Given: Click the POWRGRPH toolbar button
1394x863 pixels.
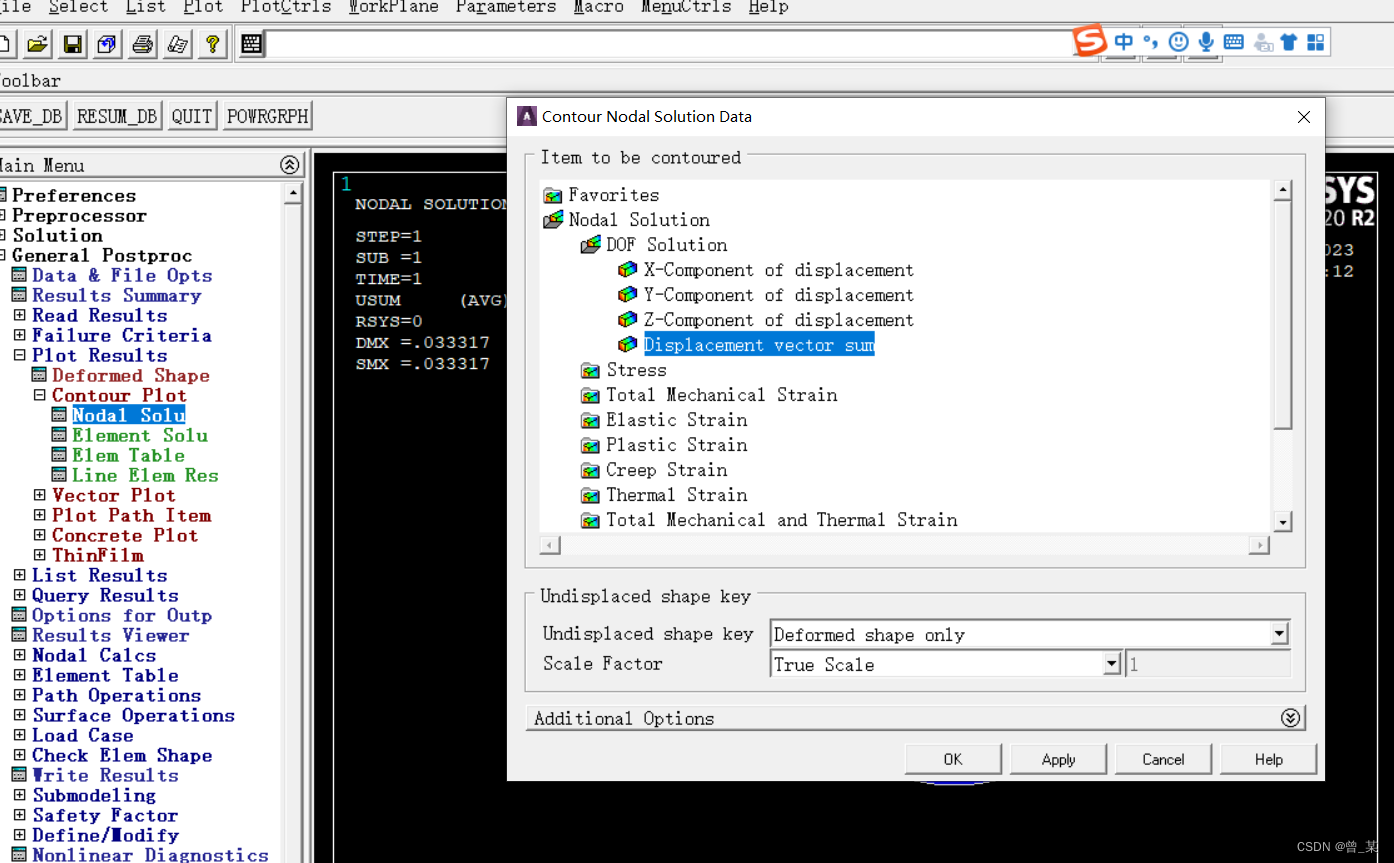Looking at the screenshot, I should click(x=267, y=116).
